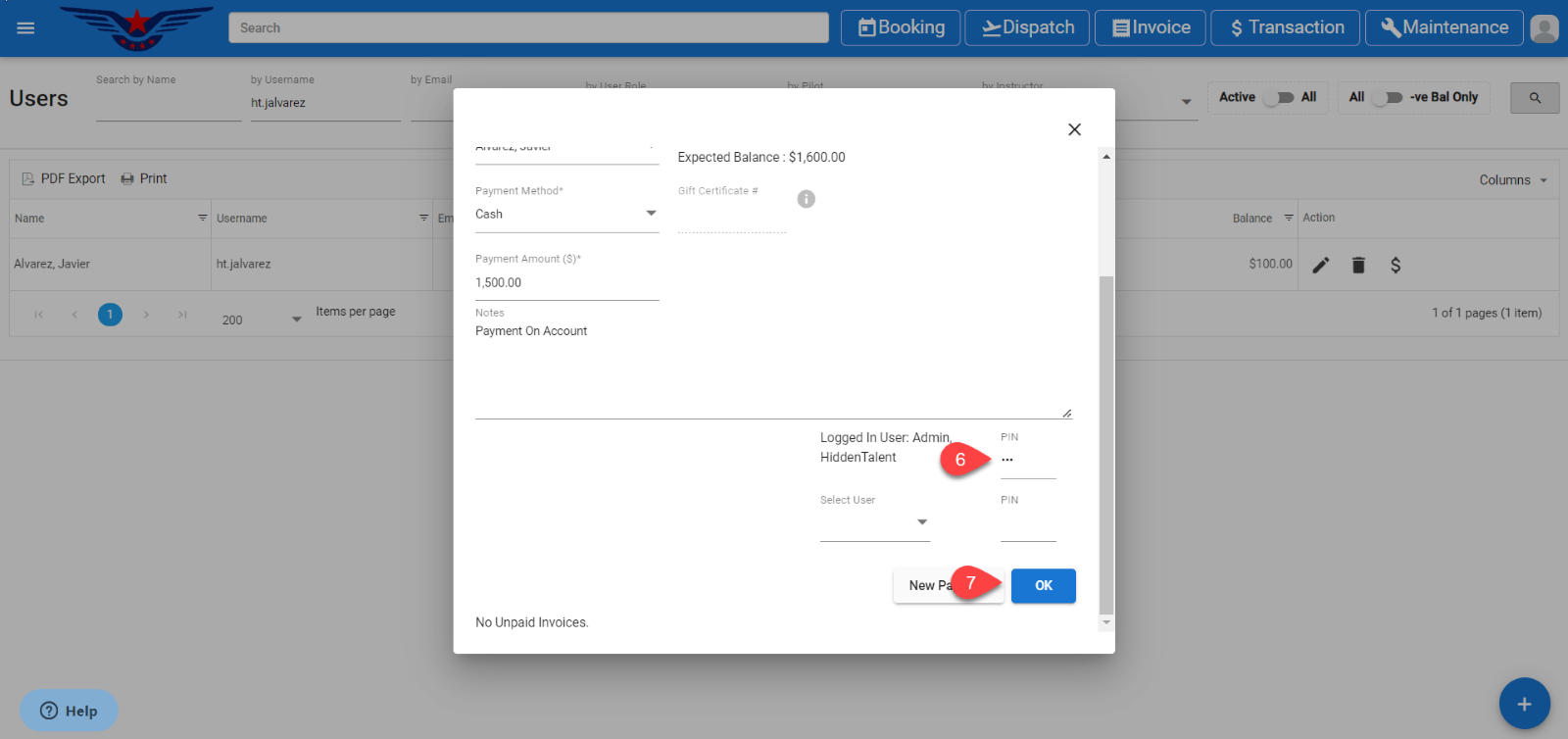This screenshot has width=1568, height=739.
Task: Toggle the -ve Bal Only switch
Action: coord(1387,97)
